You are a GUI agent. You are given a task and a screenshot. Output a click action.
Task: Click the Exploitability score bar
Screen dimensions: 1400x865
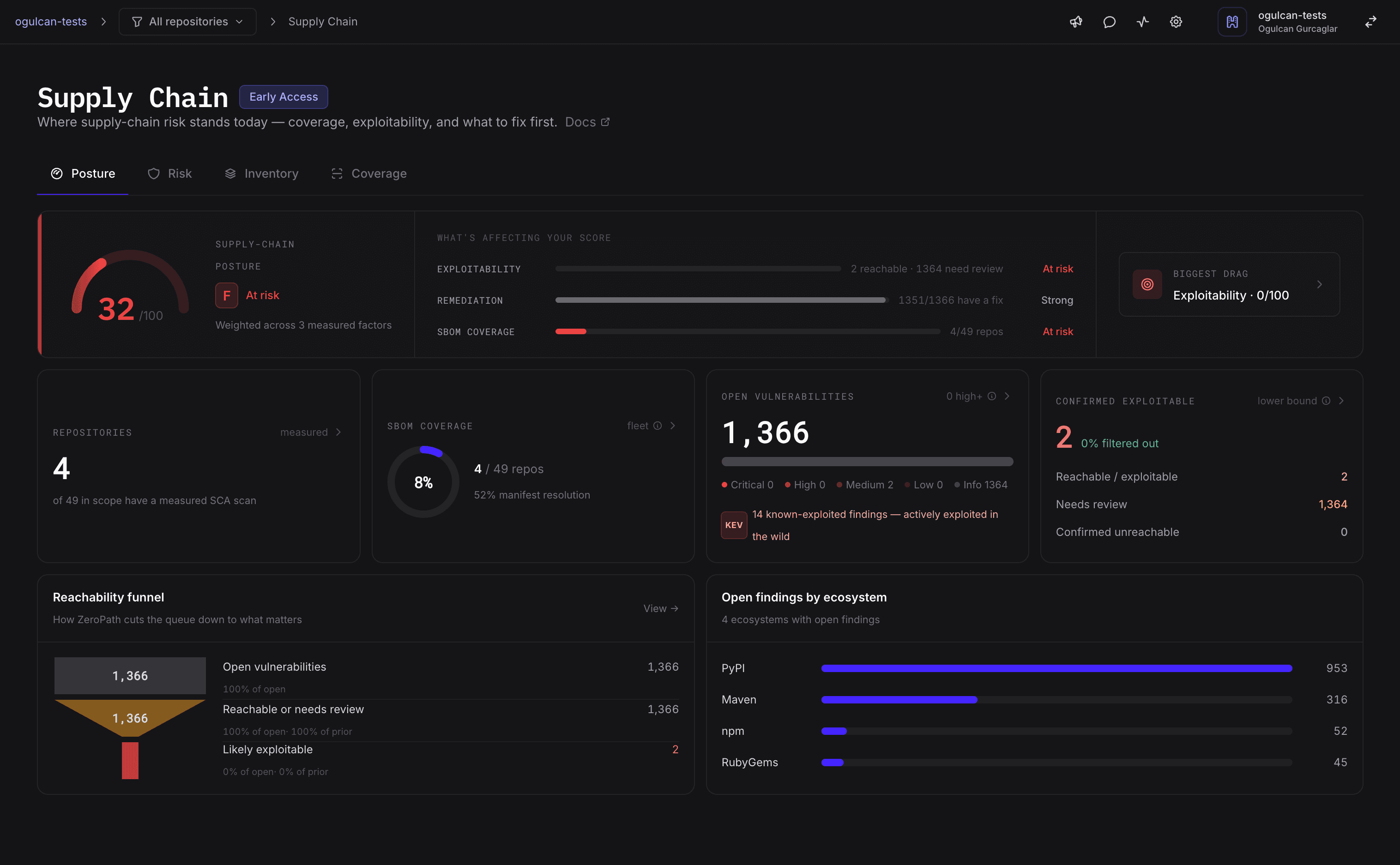[x=698, y=269]
